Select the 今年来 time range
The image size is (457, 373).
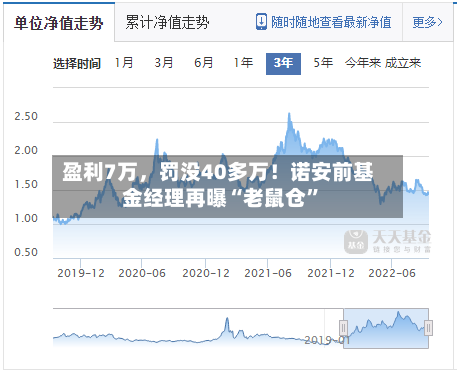click(363, 63)
